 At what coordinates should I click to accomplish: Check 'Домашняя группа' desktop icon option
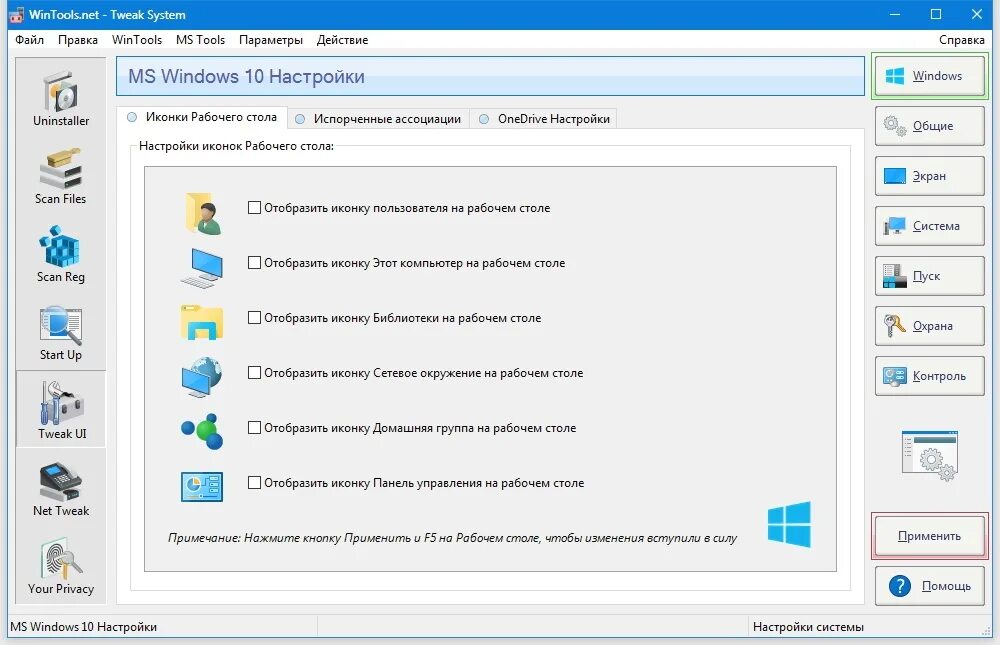pyautogui.click(x=254, y=427)
